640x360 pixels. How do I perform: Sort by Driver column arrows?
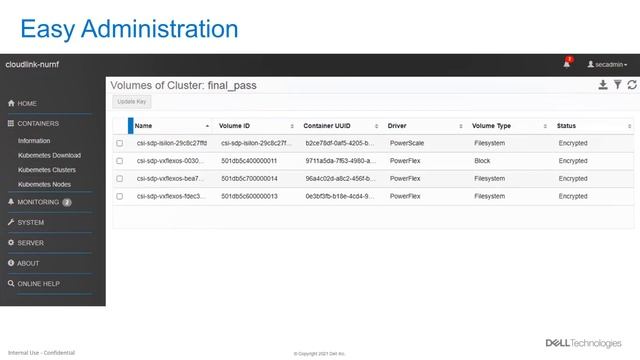461,126
